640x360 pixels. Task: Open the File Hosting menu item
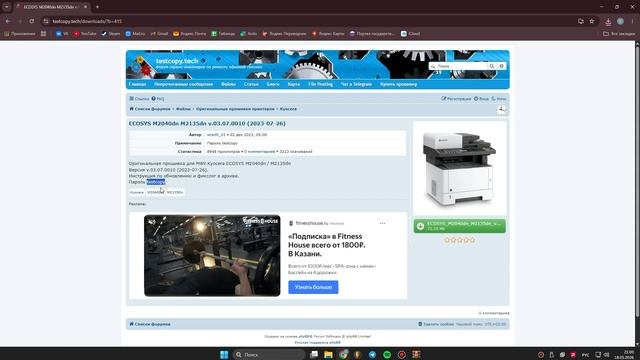(x=320, y=84)
